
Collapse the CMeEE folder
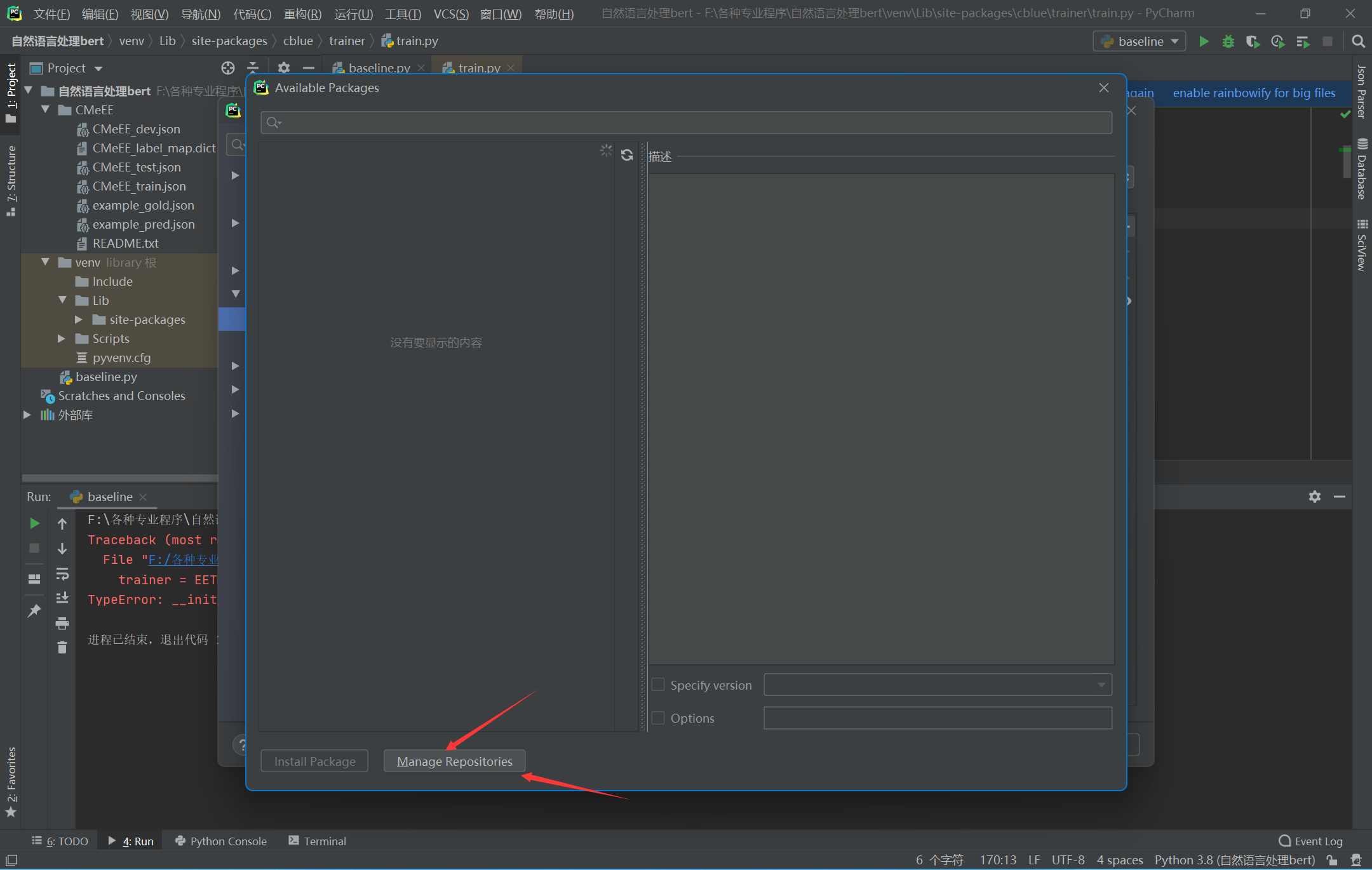(x=45, y=110)
